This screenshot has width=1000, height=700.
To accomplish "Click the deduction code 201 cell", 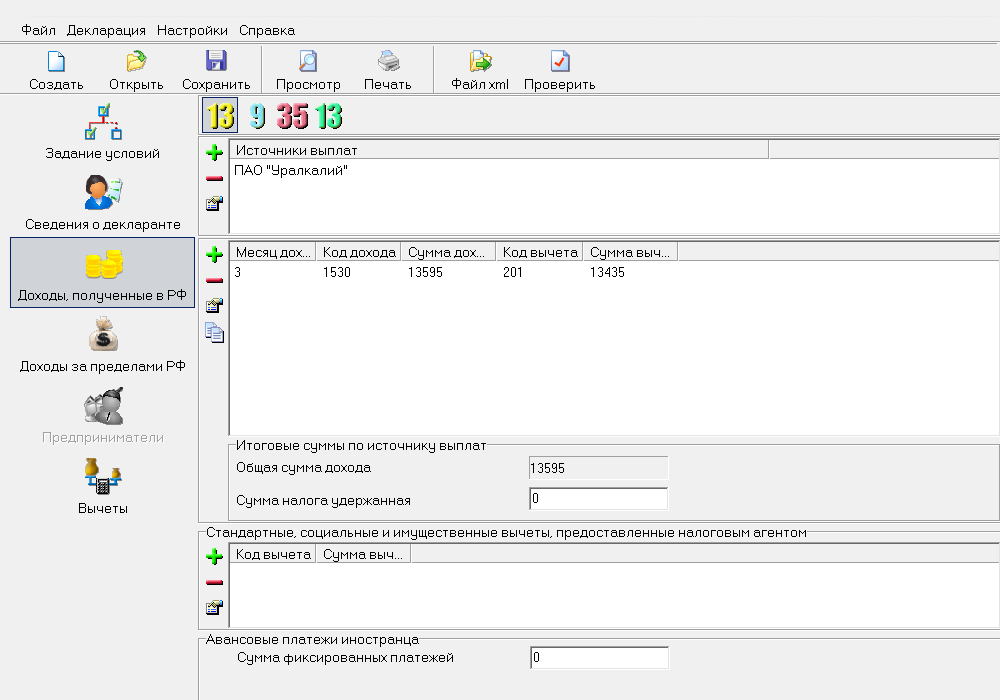I will (x=513, y=272).
